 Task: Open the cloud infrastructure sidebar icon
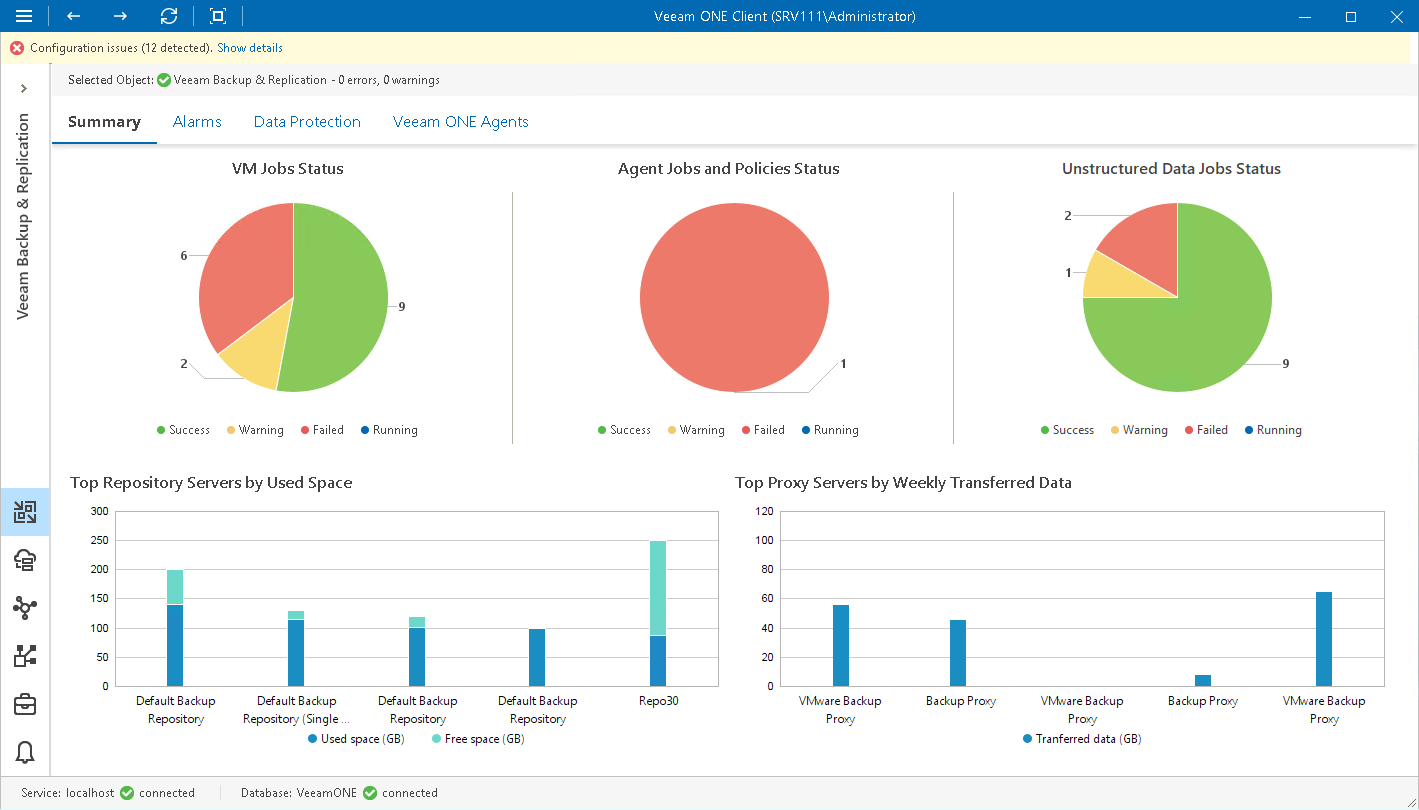[25, 560]
